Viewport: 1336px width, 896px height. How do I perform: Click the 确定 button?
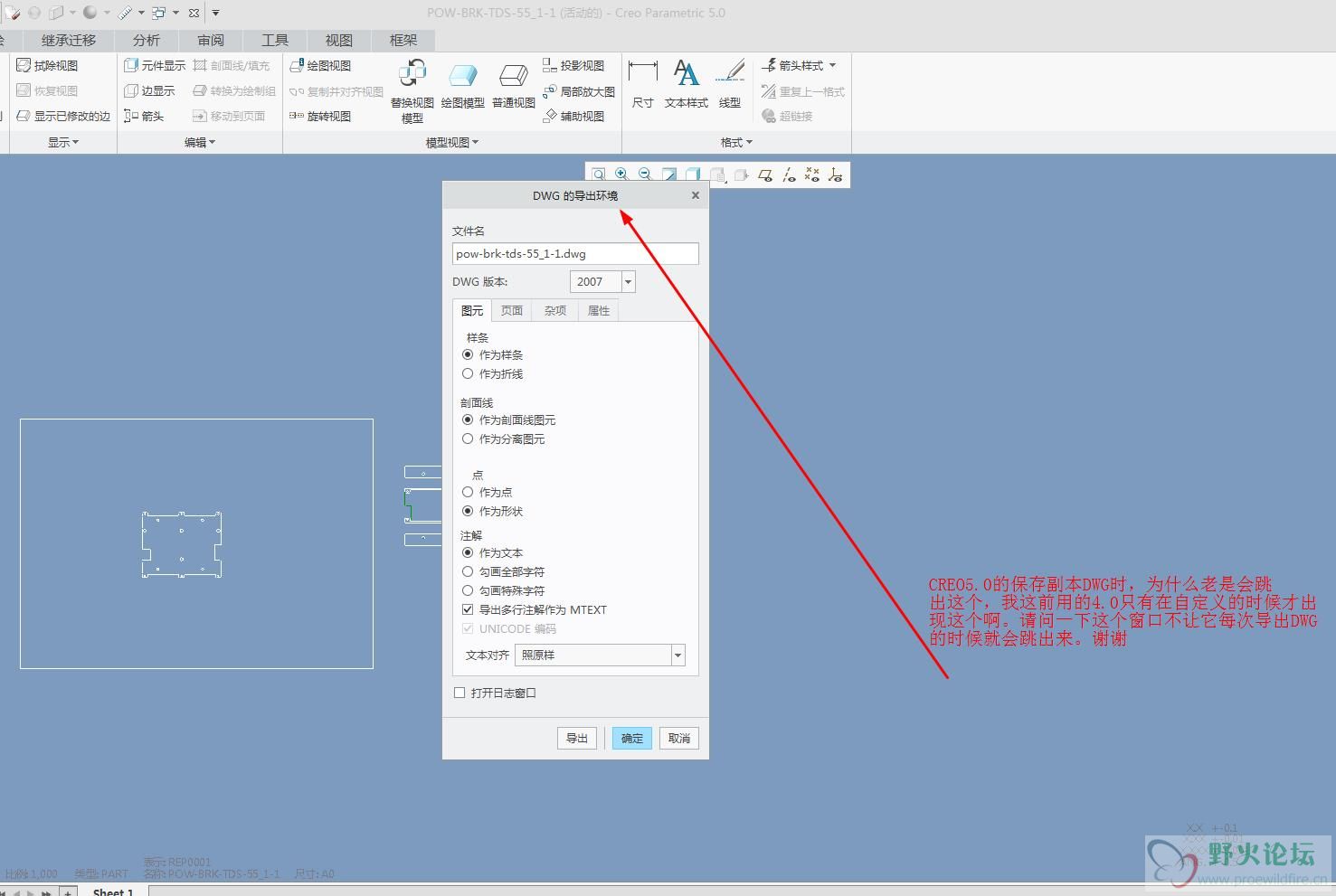(632, 738)
